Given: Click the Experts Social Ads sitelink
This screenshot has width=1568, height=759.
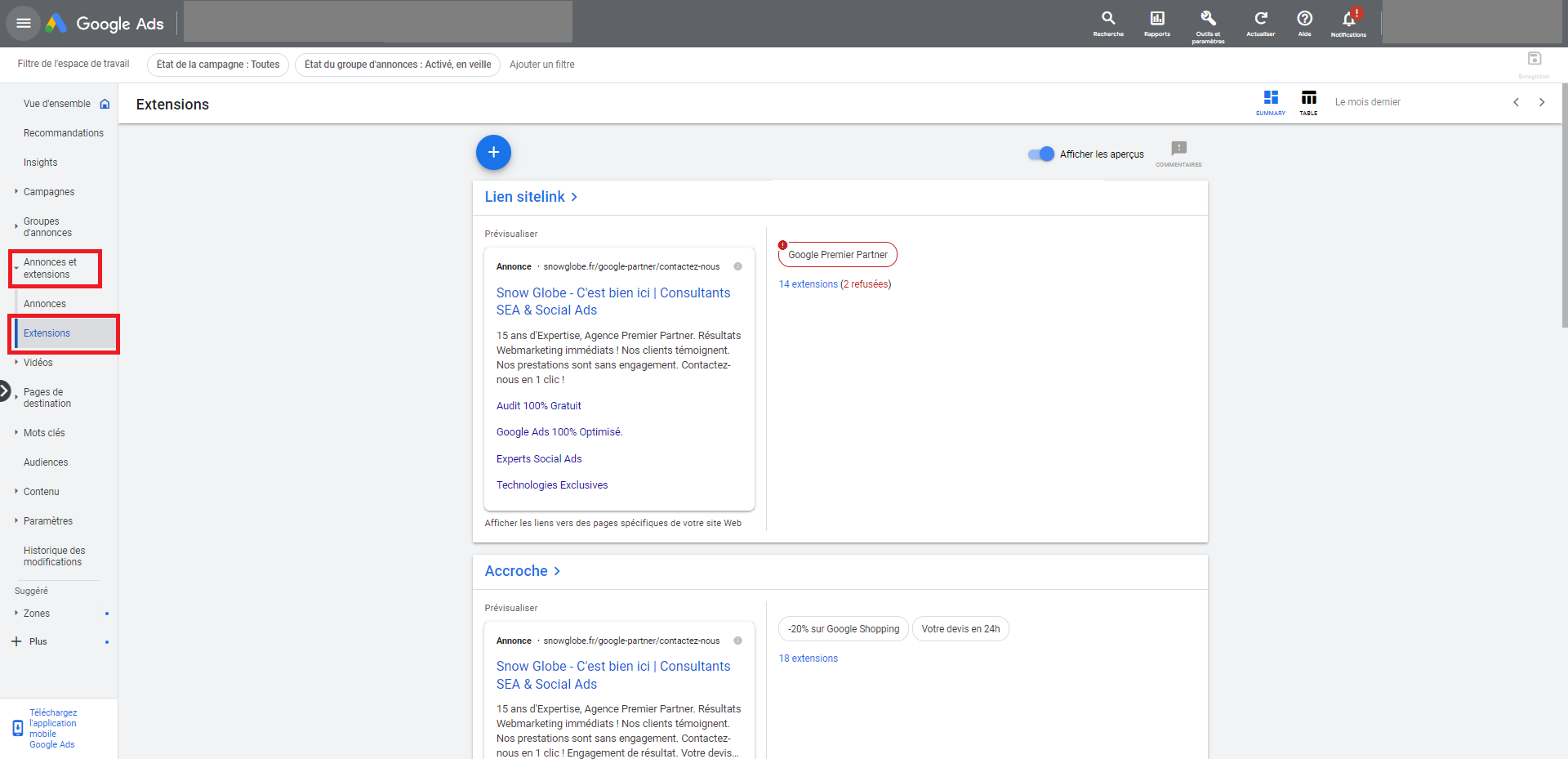Looking at the screenshot, I should (539, 459).
